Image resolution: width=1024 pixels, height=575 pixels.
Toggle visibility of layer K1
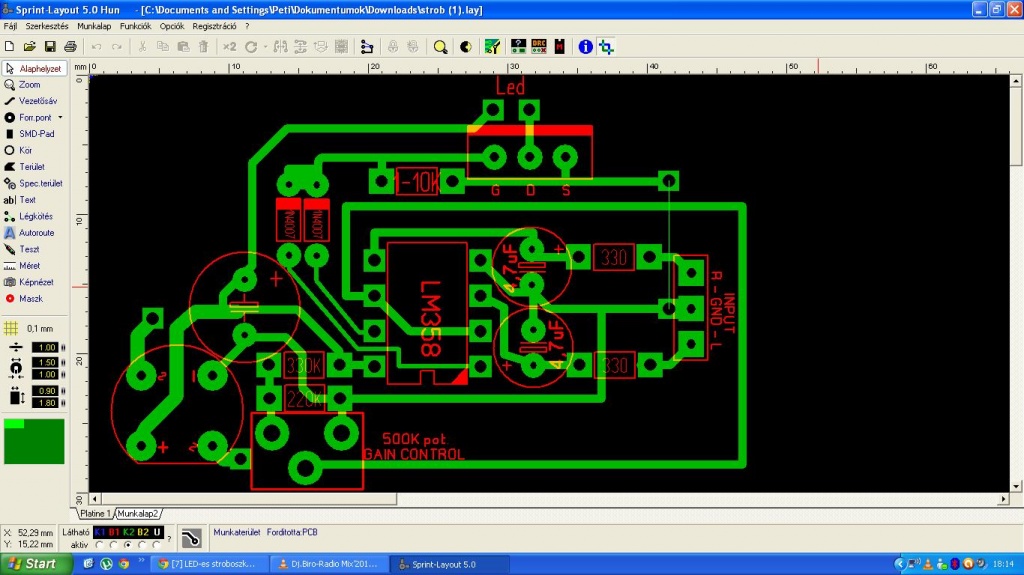pyautogui.click(x=99, y=533)
